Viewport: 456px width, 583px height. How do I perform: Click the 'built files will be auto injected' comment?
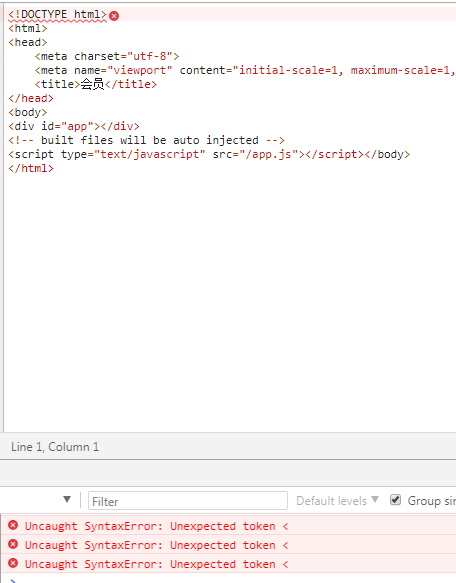[146, 140]
